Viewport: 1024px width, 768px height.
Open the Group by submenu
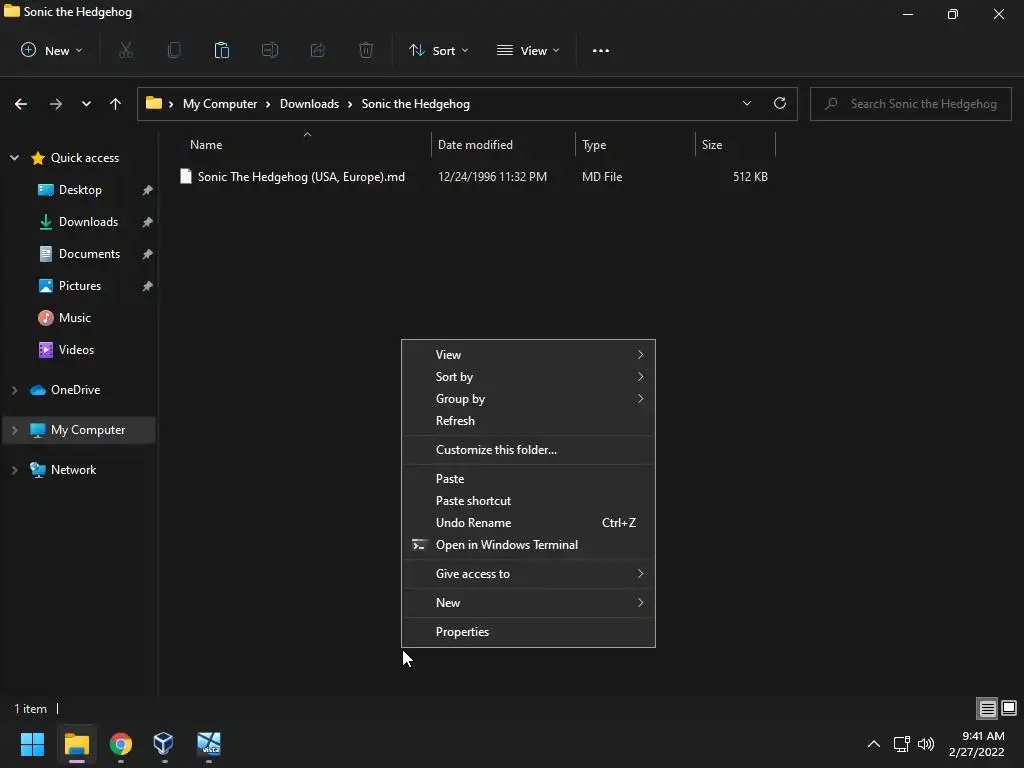[x=528, y=399]
